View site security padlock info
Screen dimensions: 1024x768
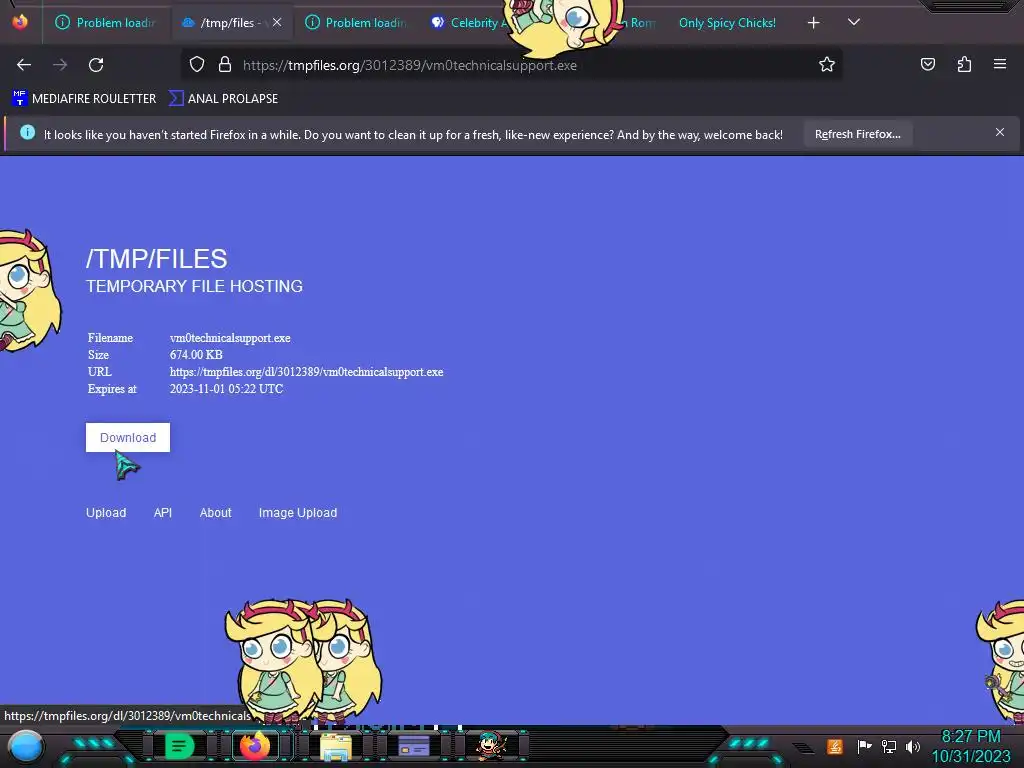pyautogui.click(x=225, y=65)
